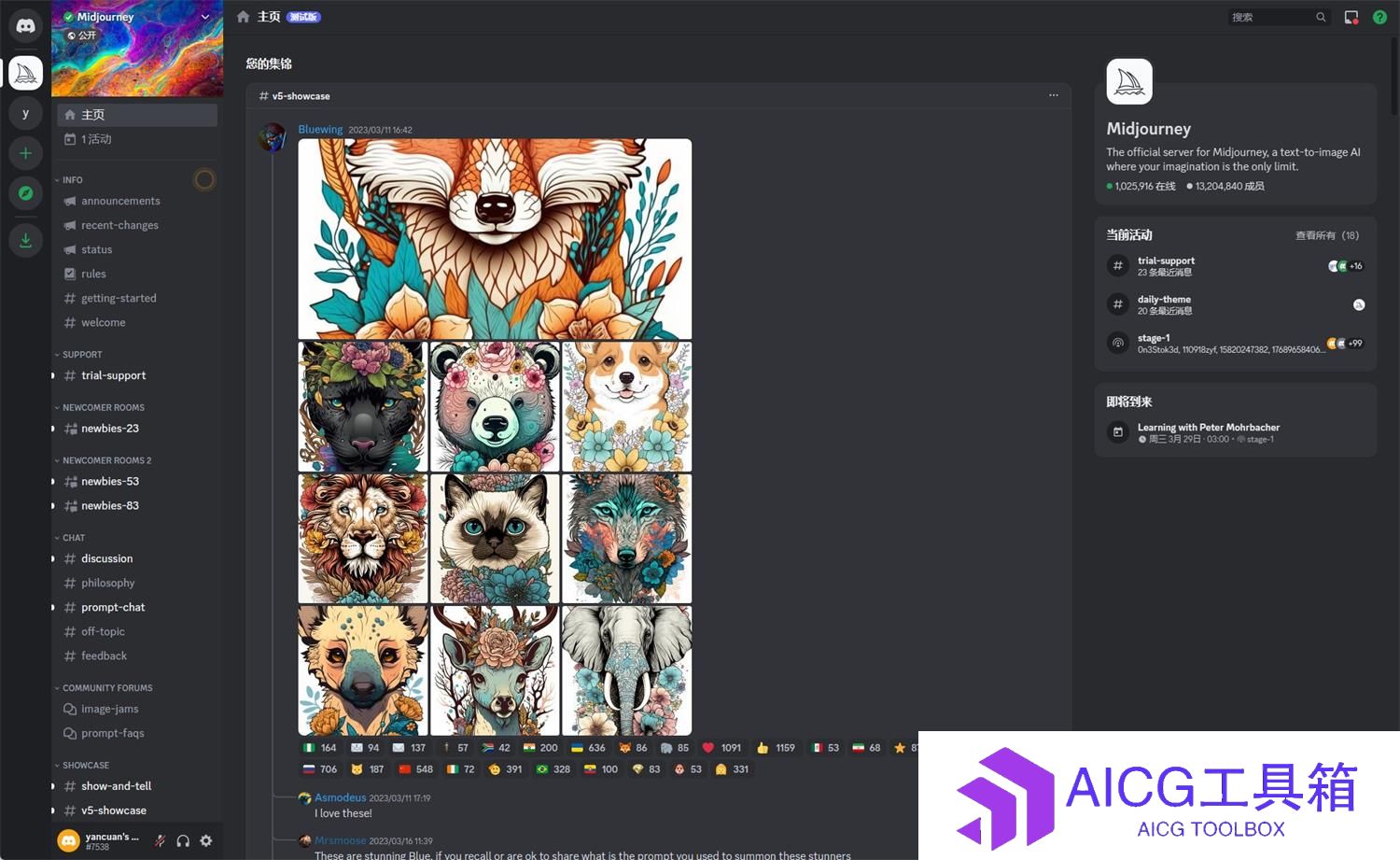
Task: Open trial-support in current activity panel
Action: 1236,266
